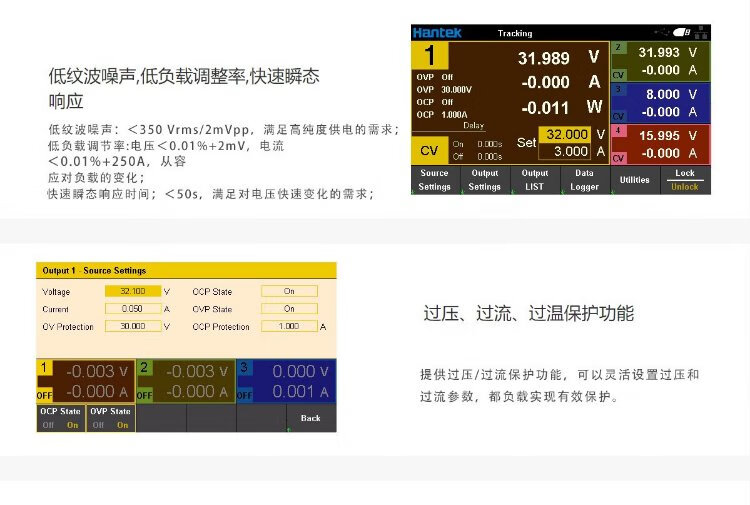This screenshot has height=505, width=750.
Task: Select the OCP Protection 1.000 field
Action: 289,327
